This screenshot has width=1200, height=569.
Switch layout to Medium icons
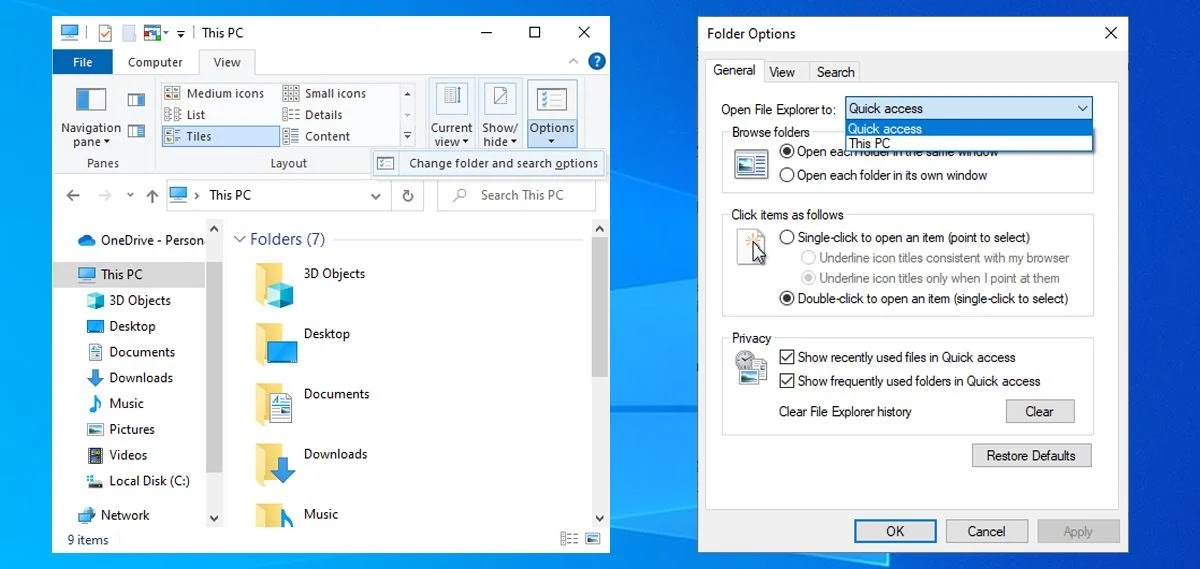pyautogui.click(x=215, y=93)
